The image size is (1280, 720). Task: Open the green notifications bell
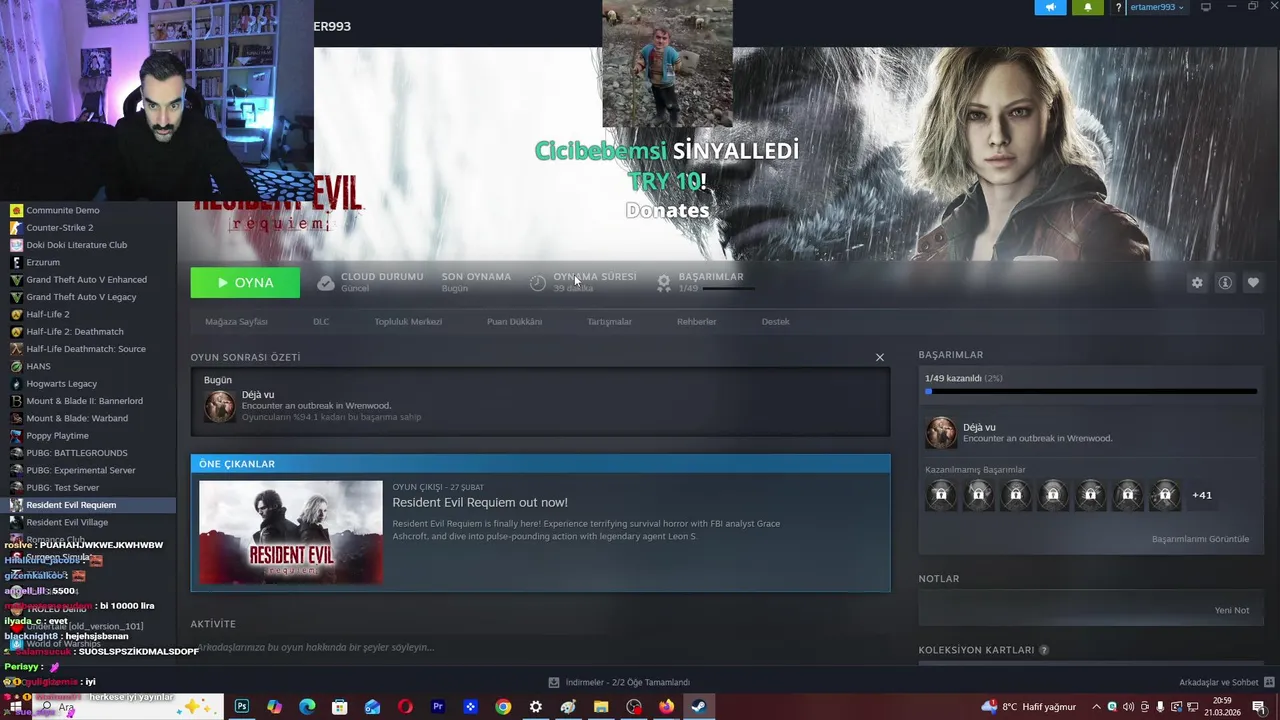[1088, 7]
